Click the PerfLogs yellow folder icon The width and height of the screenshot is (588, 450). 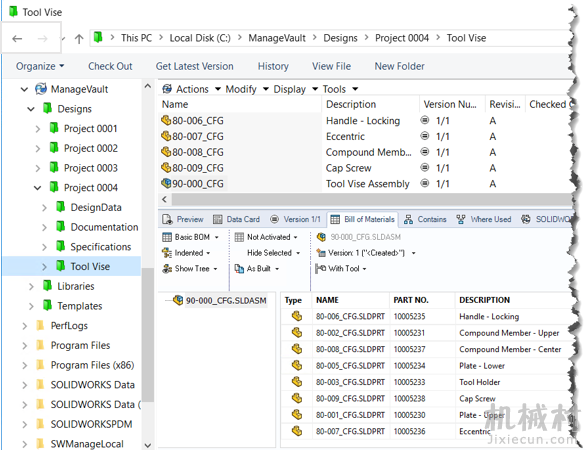[40, 325]
